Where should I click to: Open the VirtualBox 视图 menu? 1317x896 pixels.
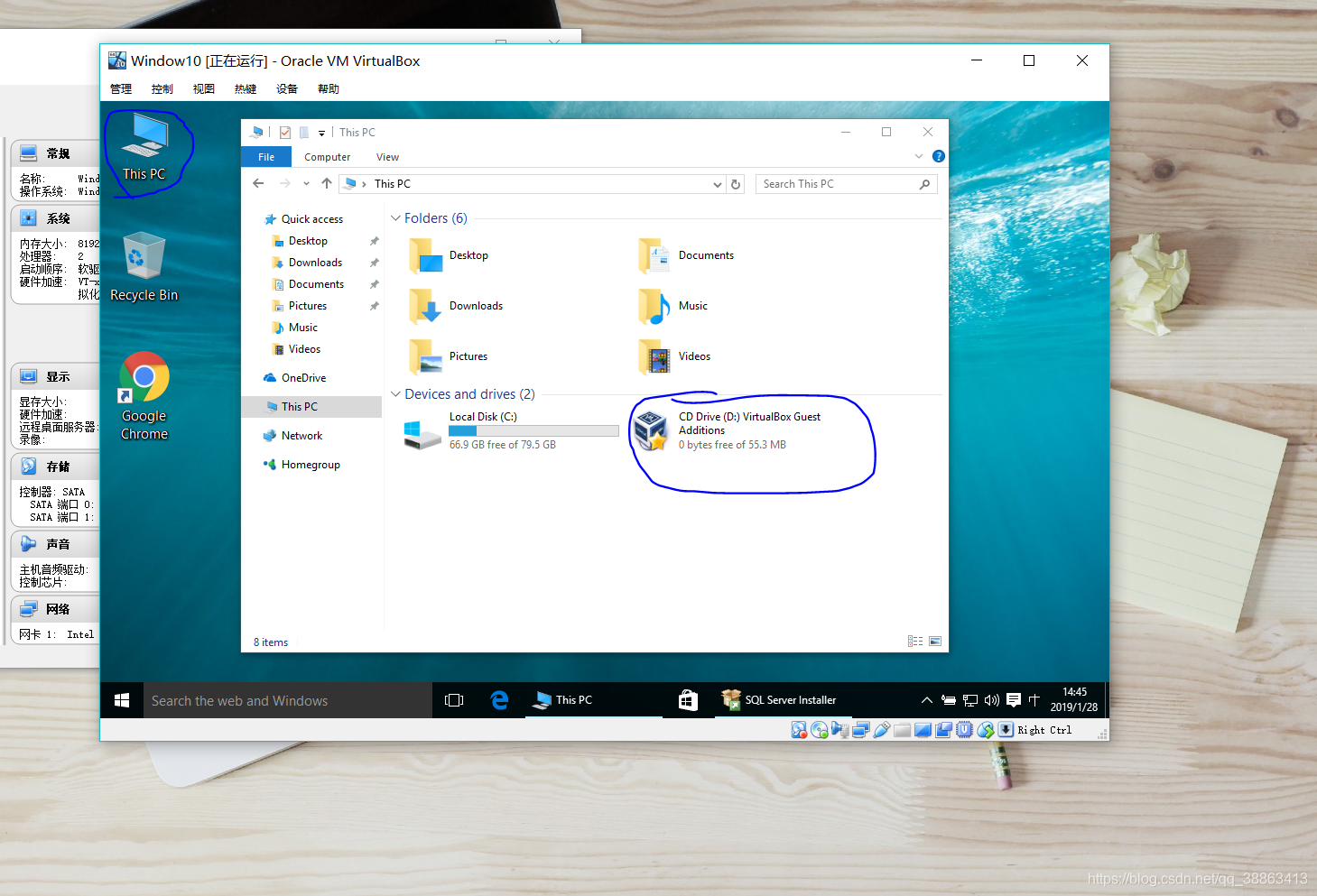204,88
